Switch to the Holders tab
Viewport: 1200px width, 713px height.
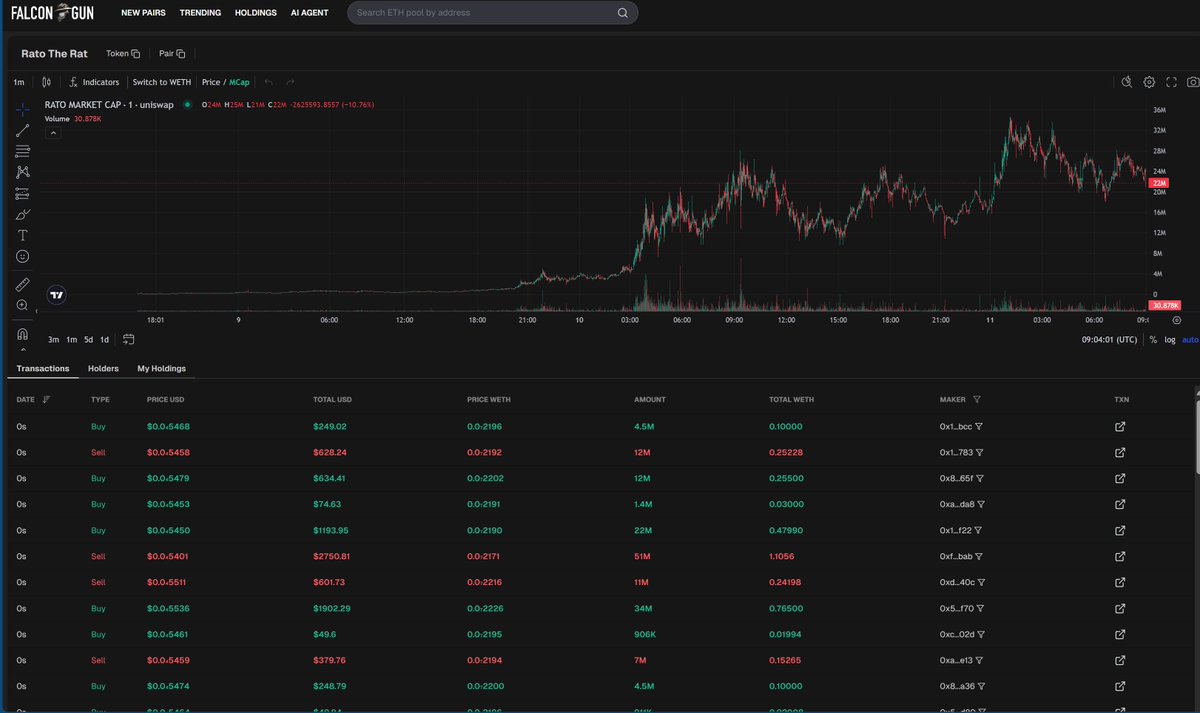[103, 368]
